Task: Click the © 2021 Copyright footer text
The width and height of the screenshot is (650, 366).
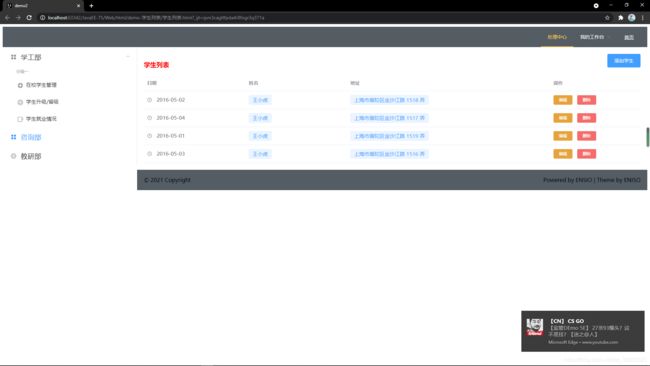Action: [167, 180]
